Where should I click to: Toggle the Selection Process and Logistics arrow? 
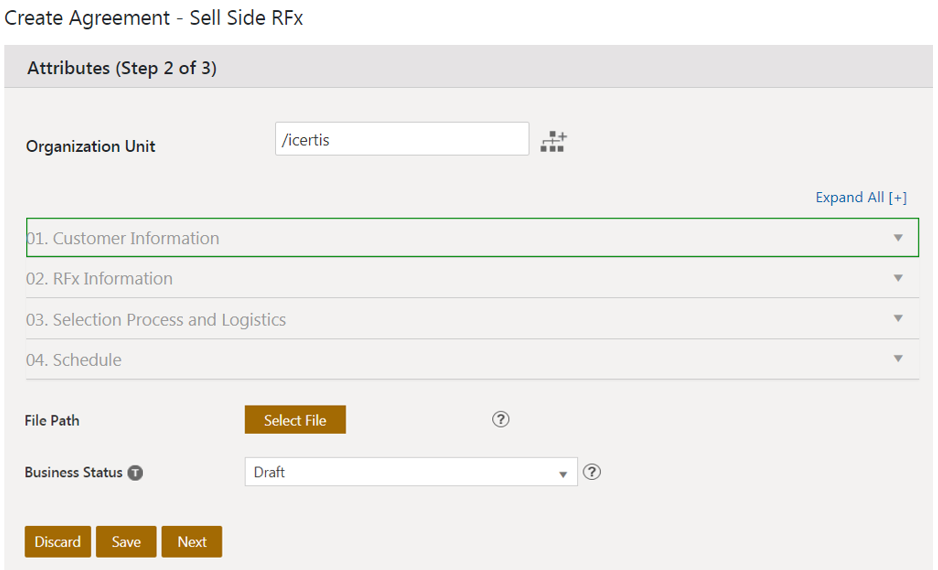[x=898, y=319]
